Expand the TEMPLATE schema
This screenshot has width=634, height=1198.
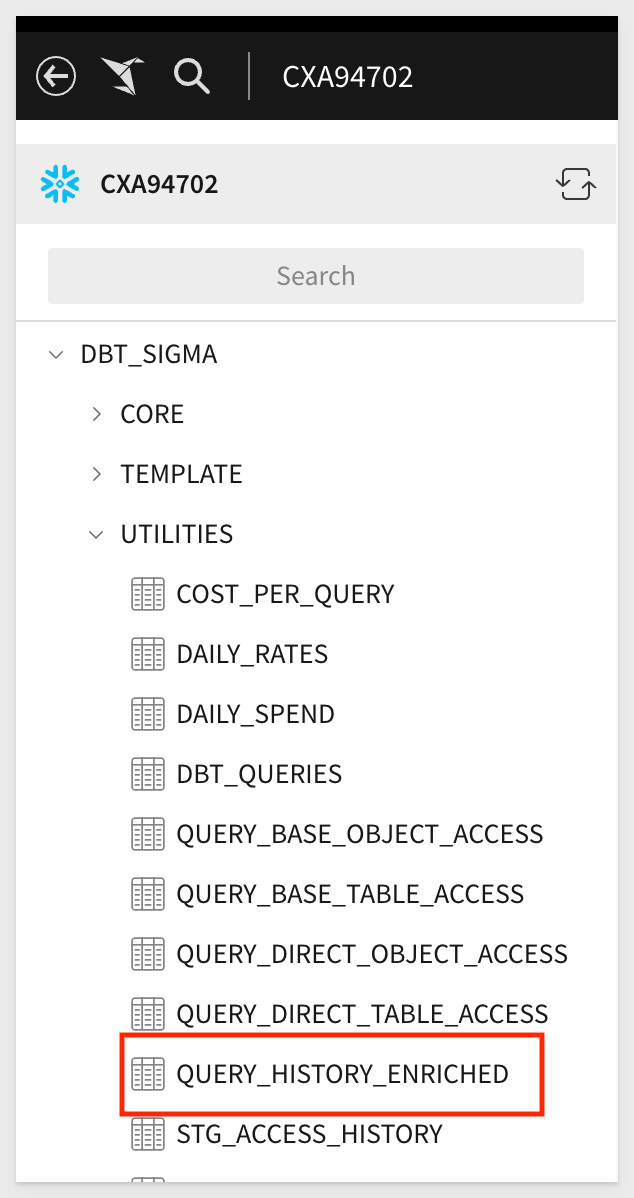click(x=96, y=473)
